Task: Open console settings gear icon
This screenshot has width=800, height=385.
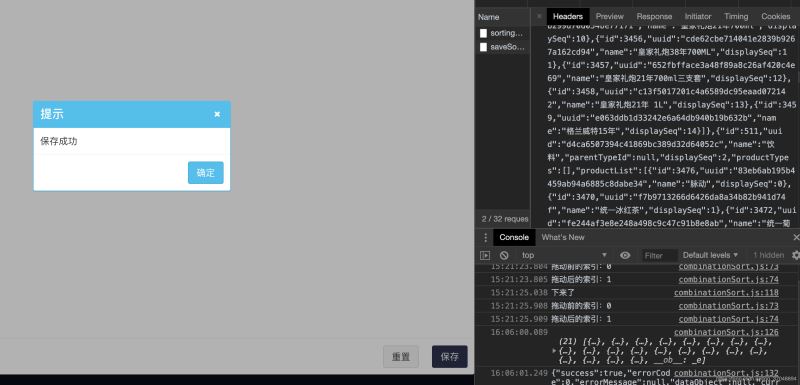Action: pos(795,255)
